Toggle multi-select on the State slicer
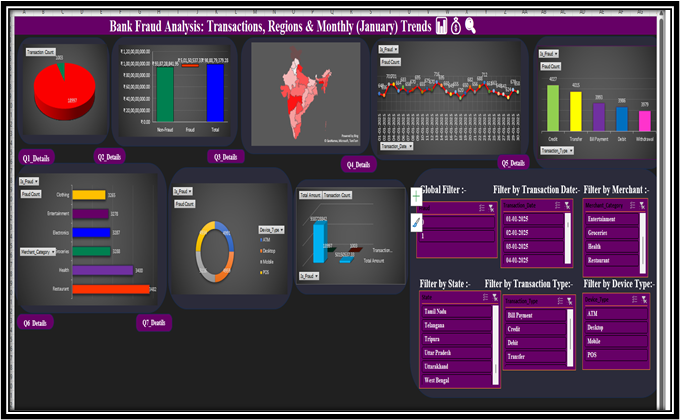The height and width of the screenshot is (420, 680). (485, 297)
